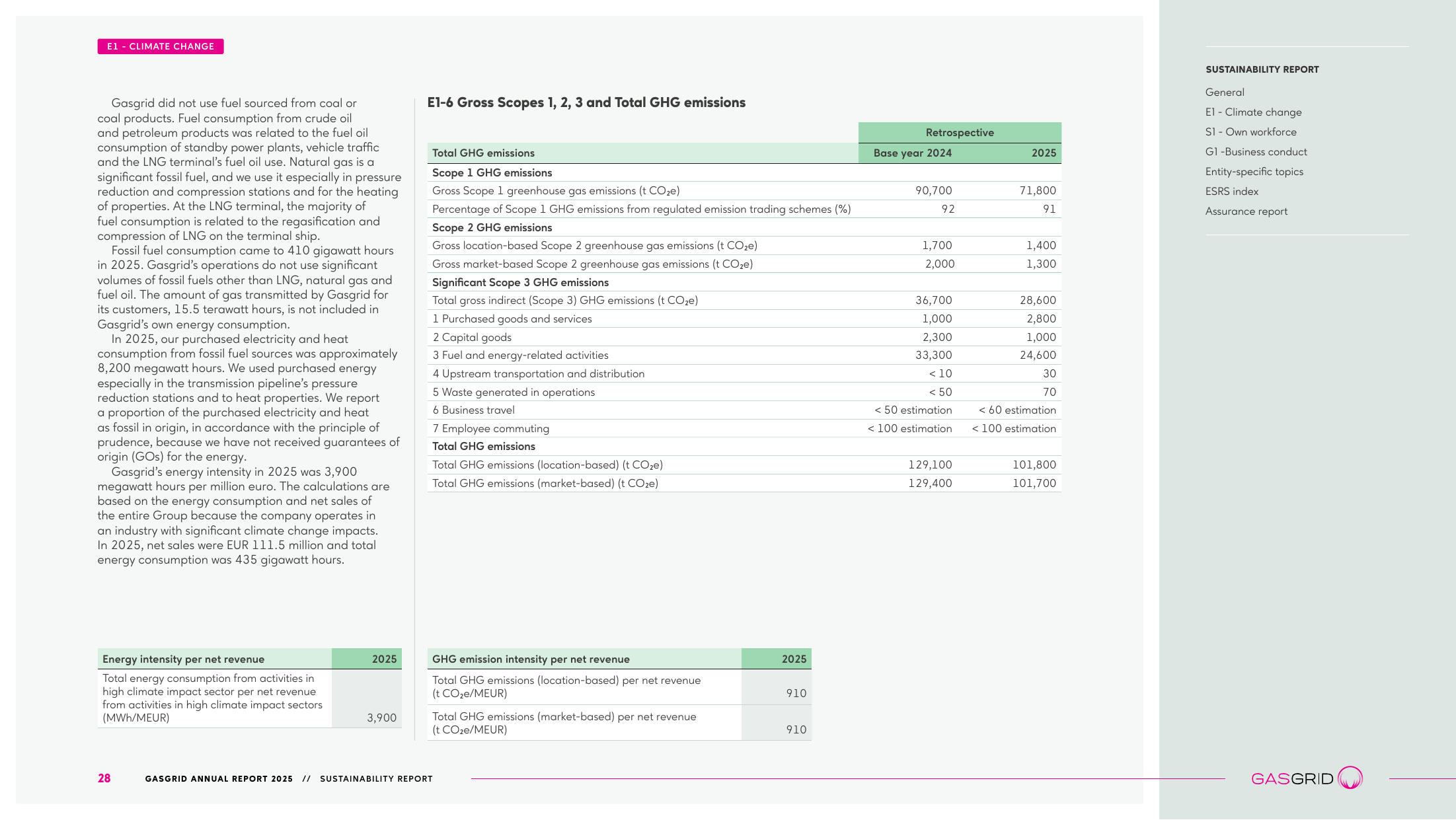Select the Scope 1 value 90,700
This screenshot has height=820, width=1456.
[x=934, y=190]
